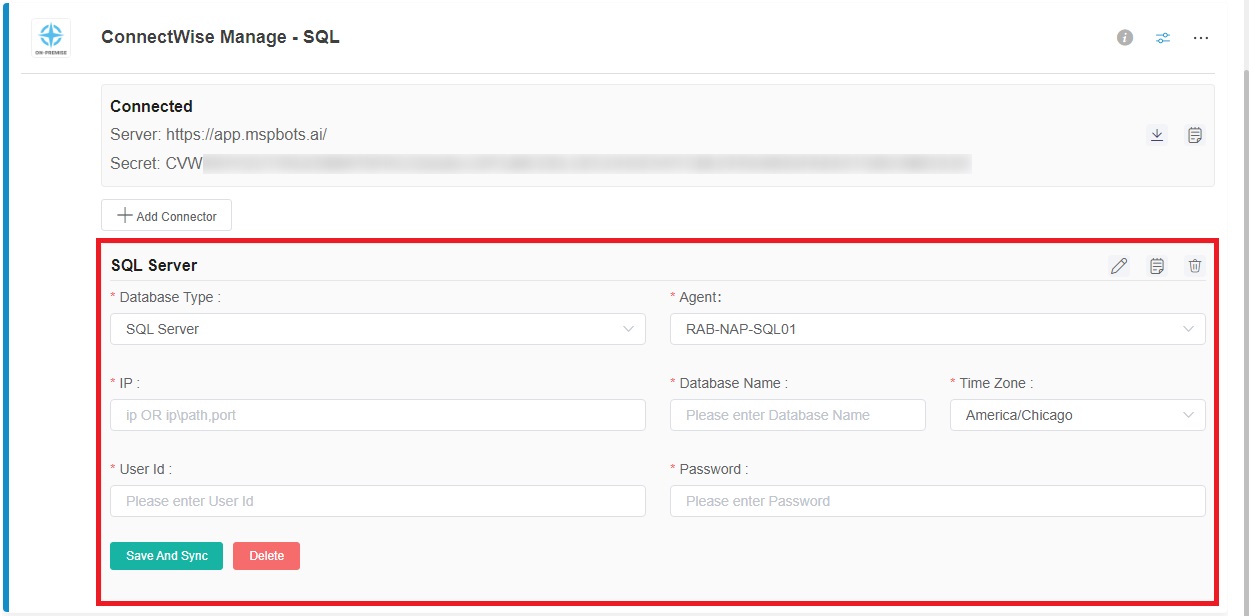Select the User Id text field
This screenshot has width=1249, height=616.
pyautogui.click(x=377, y=501)
